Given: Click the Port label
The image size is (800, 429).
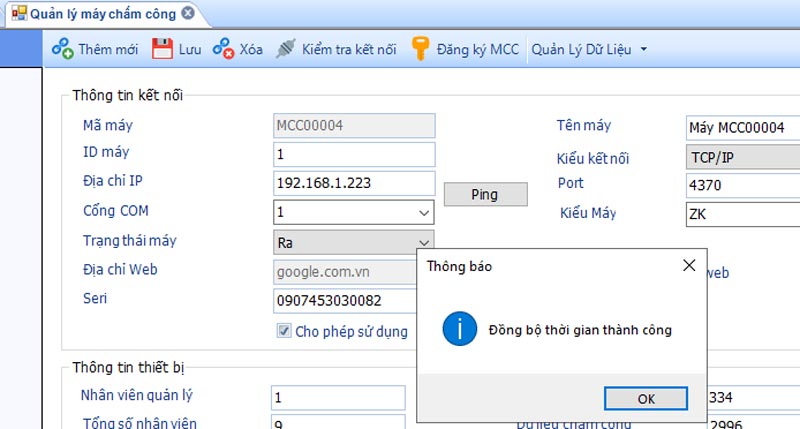Looking at the screenshot, I should click(x=570, y=183).
